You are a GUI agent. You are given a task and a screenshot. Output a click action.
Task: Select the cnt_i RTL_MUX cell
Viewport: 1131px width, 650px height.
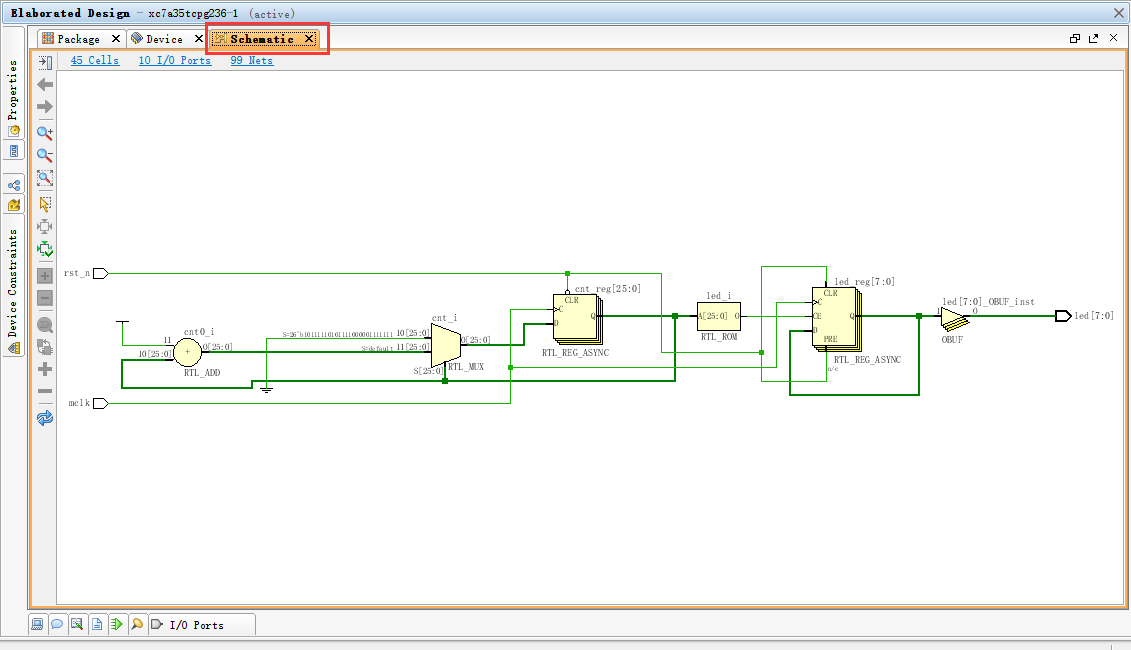click(446, 346)
